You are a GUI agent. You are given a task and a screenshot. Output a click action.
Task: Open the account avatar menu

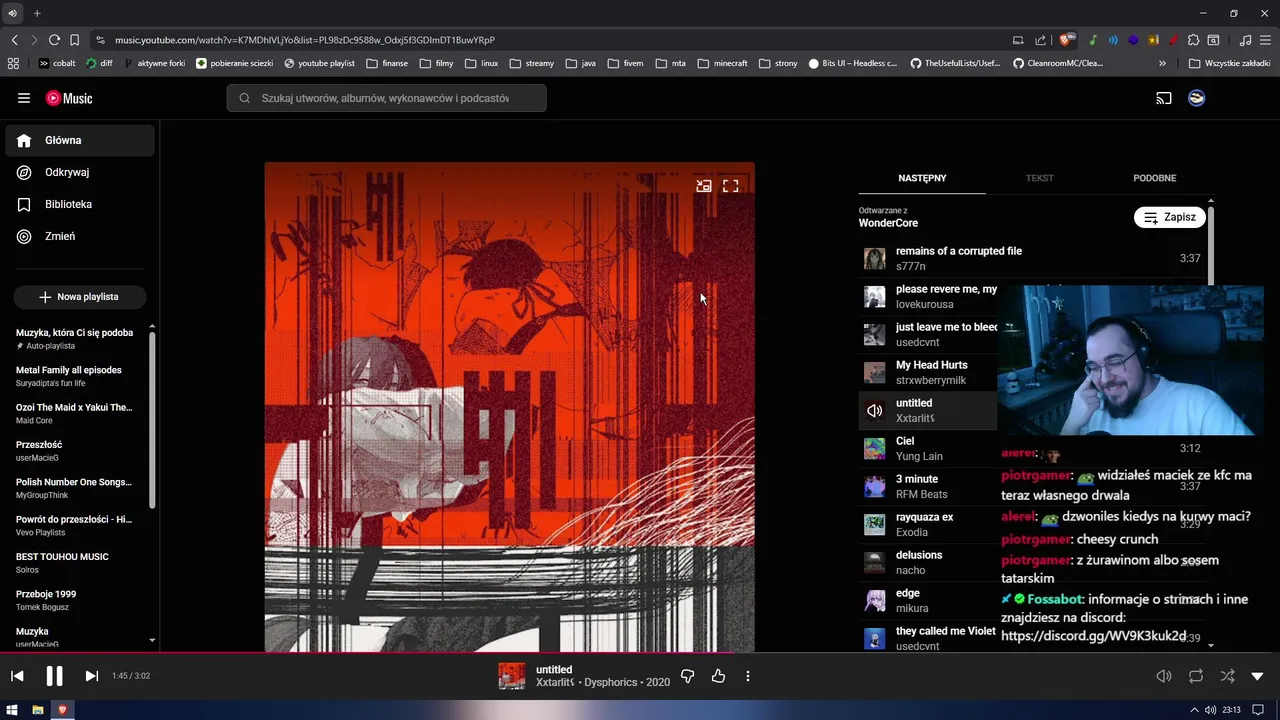[1196, 98]
